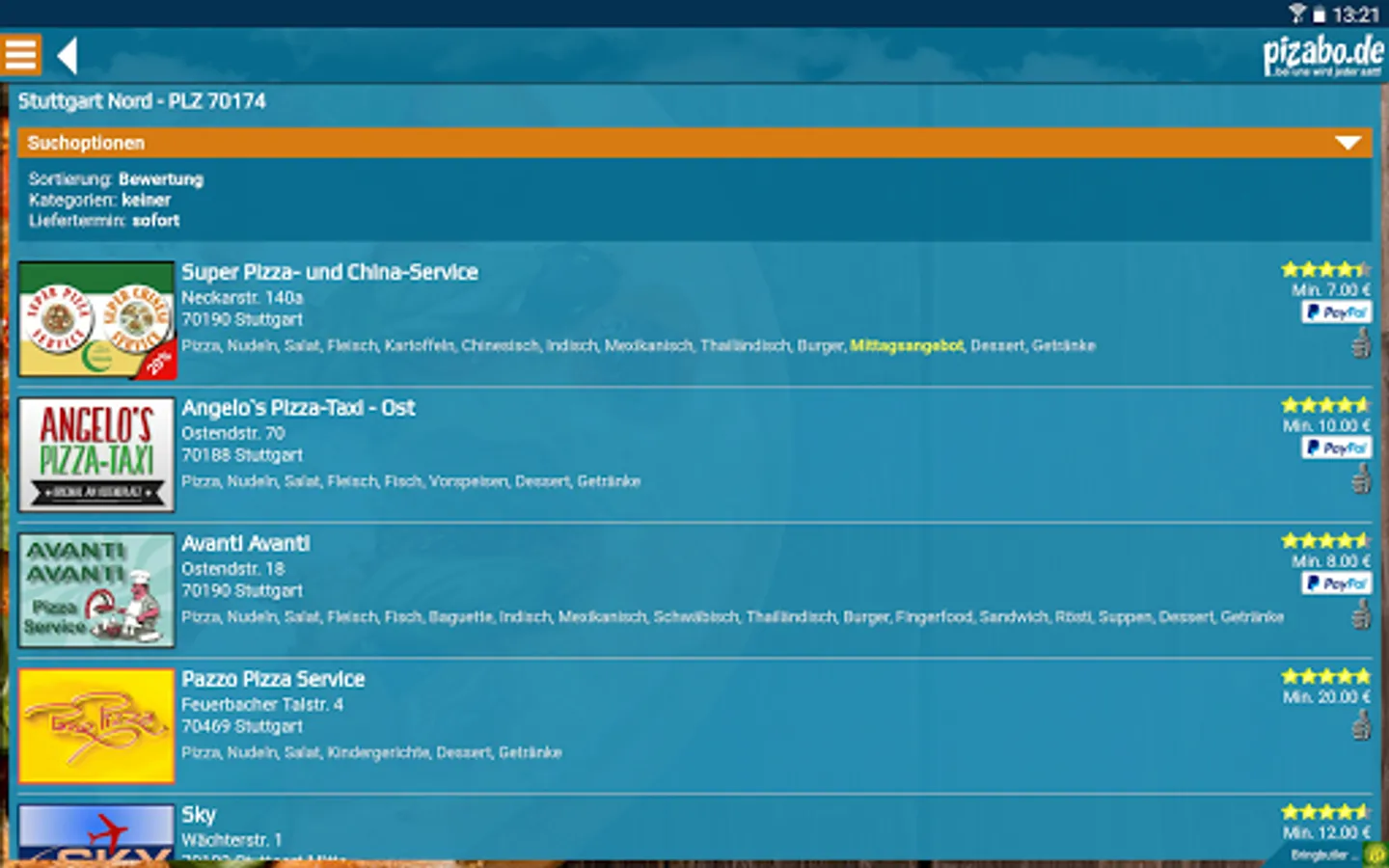Image resolution: width=1389 pixels, height=868 pixels.
Task: Click Sortierung: Bewertung option
Action: pos(116,179)
